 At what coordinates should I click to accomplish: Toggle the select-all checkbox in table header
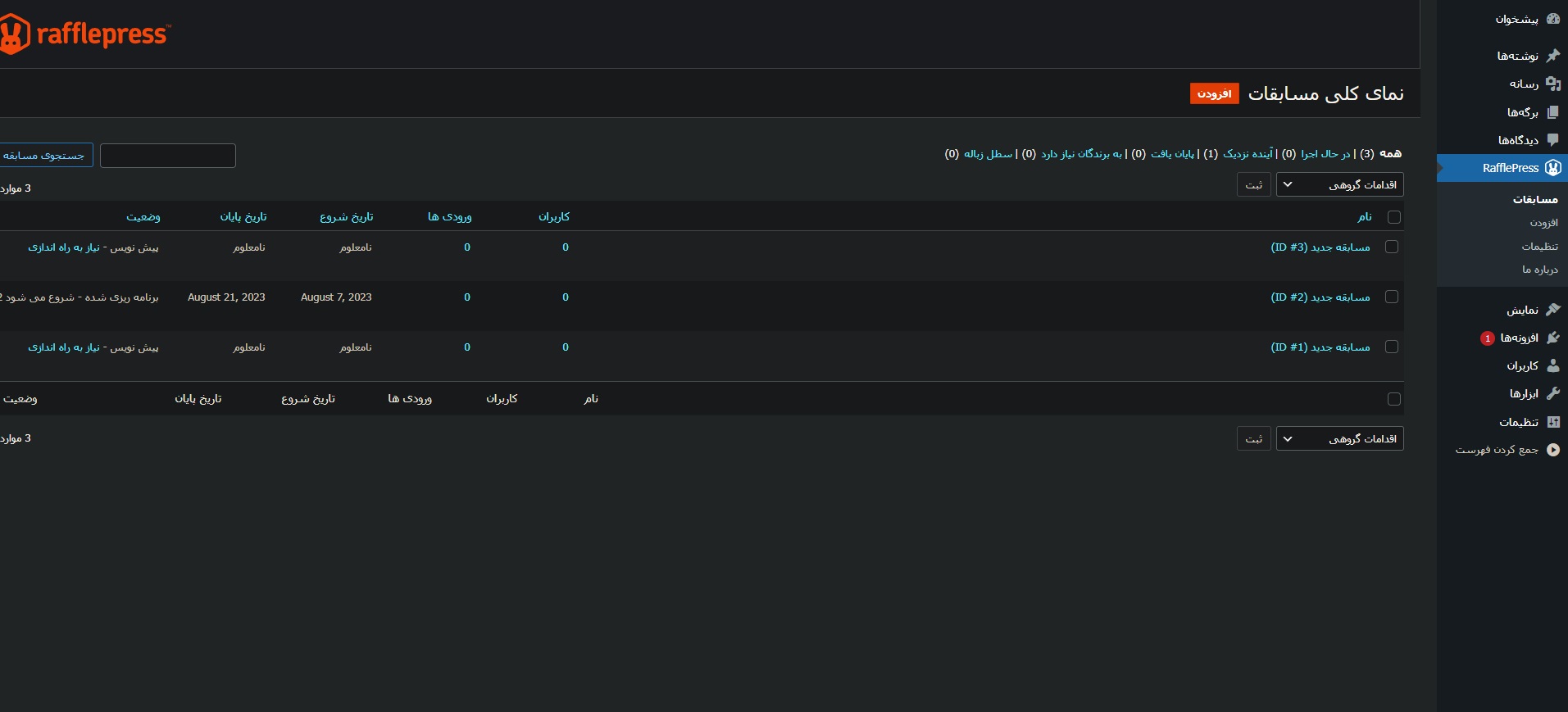[x=1393, y=217]
